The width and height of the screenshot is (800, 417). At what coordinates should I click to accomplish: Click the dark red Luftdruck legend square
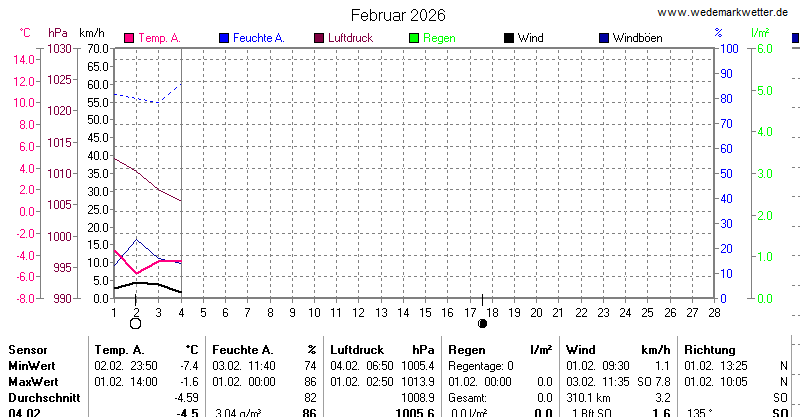tap(320, 38)
